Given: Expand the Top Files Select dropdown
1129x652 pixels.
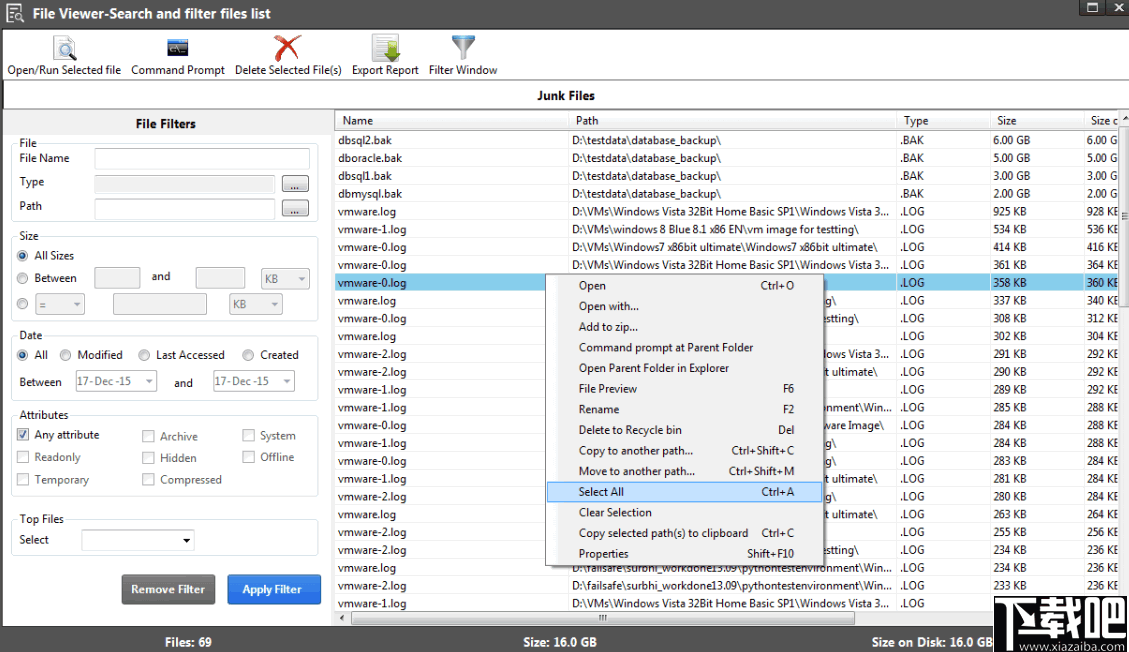Looking at the screenshot, I should [x=137, y=540].
